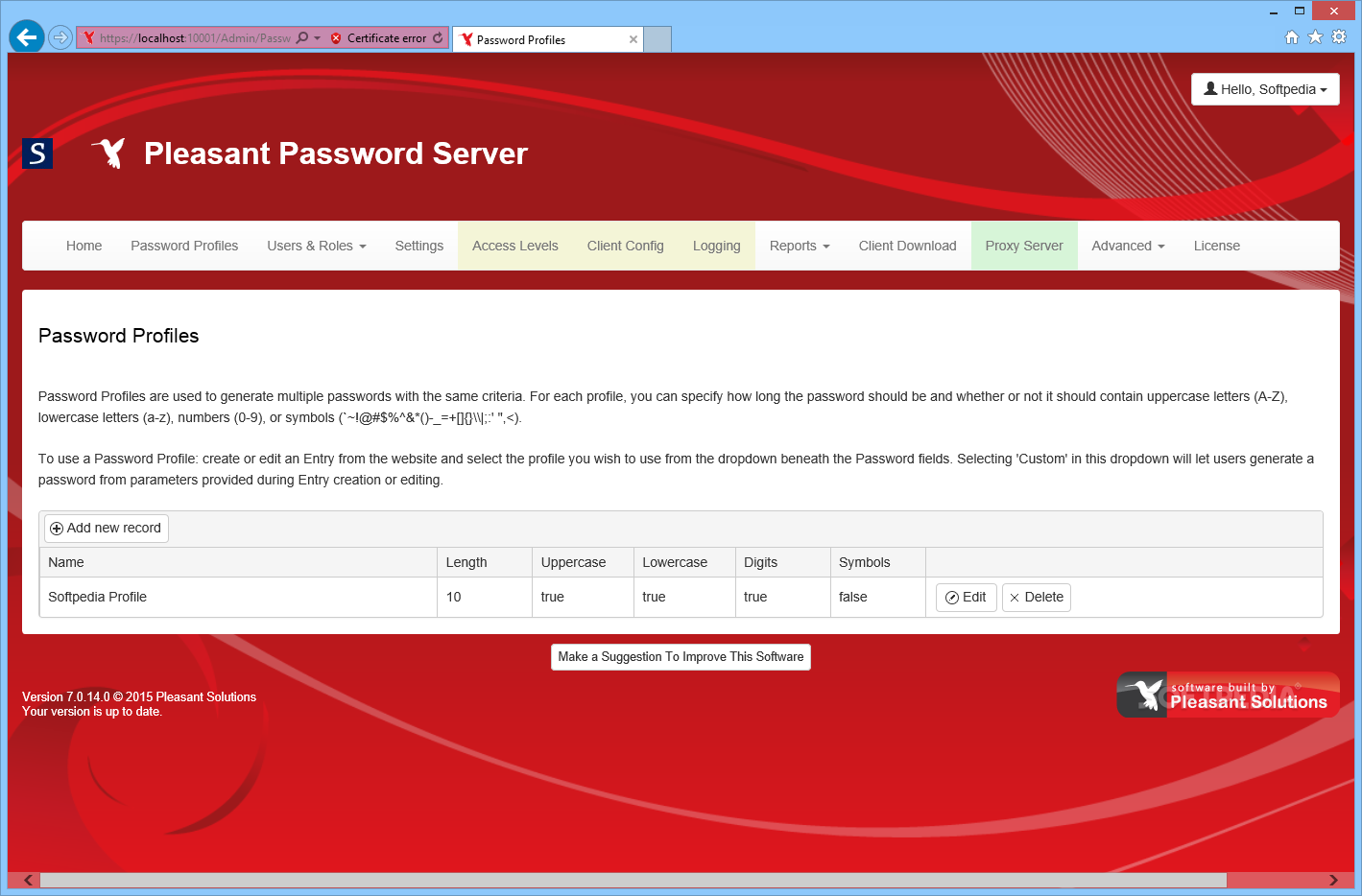Viewport: 1362px width, 896px height.
Task: Click the Symbols value false cell
Action: [878, 597]
